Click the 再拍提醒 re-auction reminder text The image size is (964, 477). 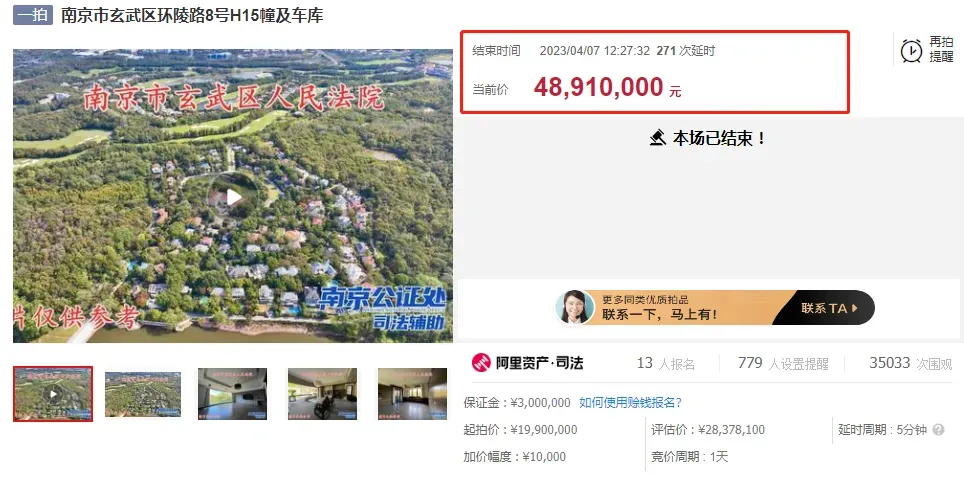coord(941,49)
